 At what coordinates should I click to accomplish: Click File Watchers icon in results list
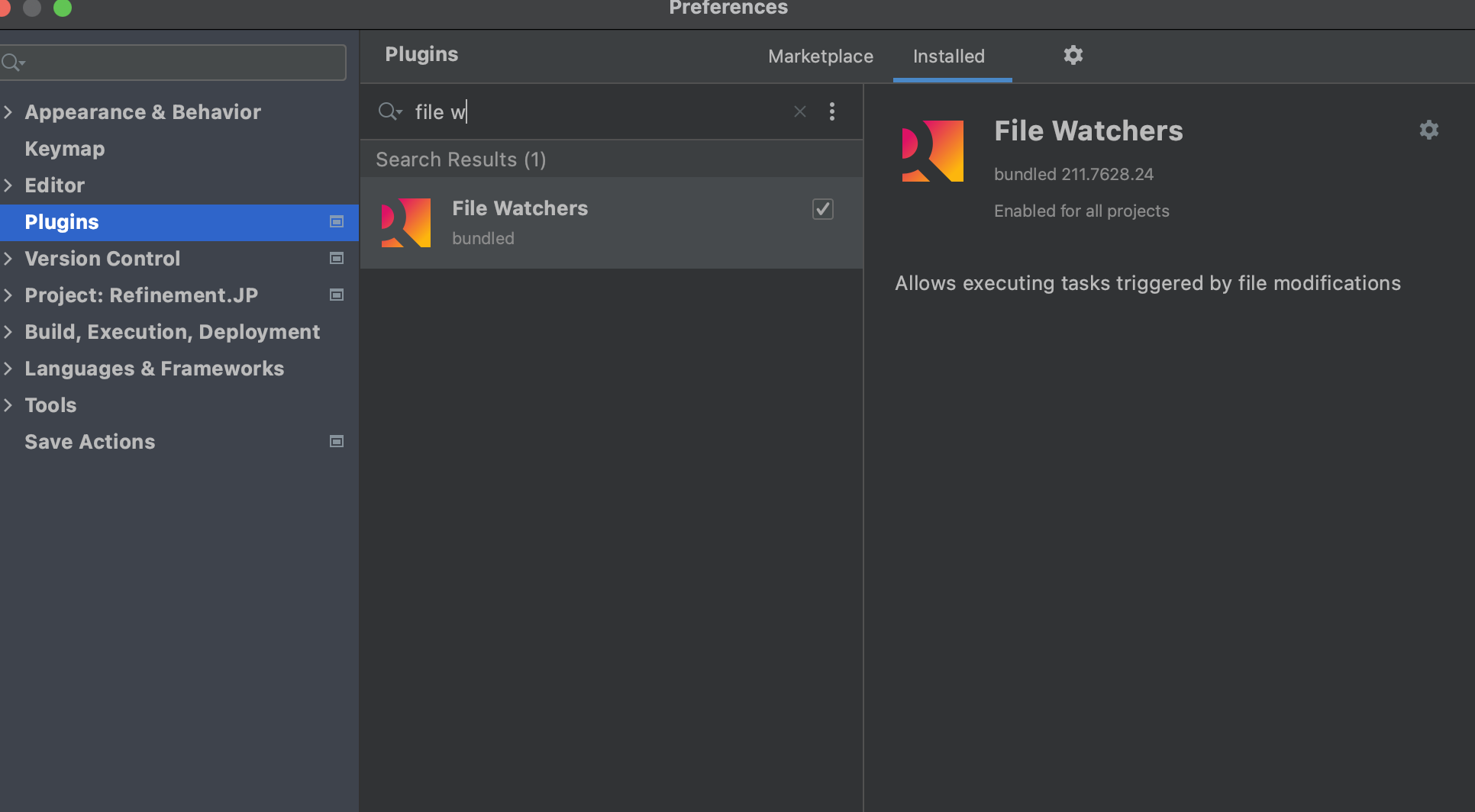405,223
